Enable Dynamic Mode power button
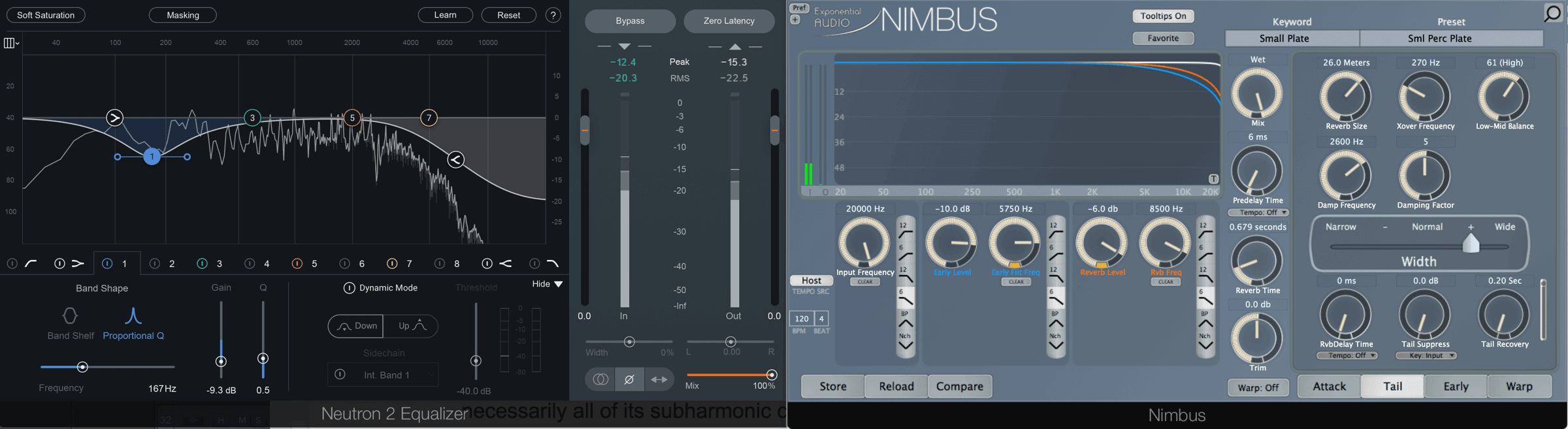This screenshot has height=429, width=1568. 349,288
